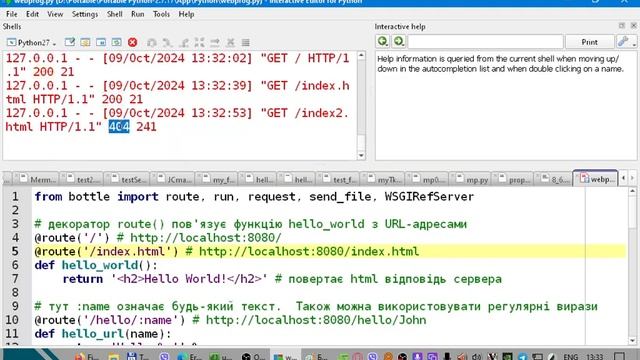The width and height of the screenshot is (640, 360).
Task: Open the Run menu
Action: tap(138, 14)
